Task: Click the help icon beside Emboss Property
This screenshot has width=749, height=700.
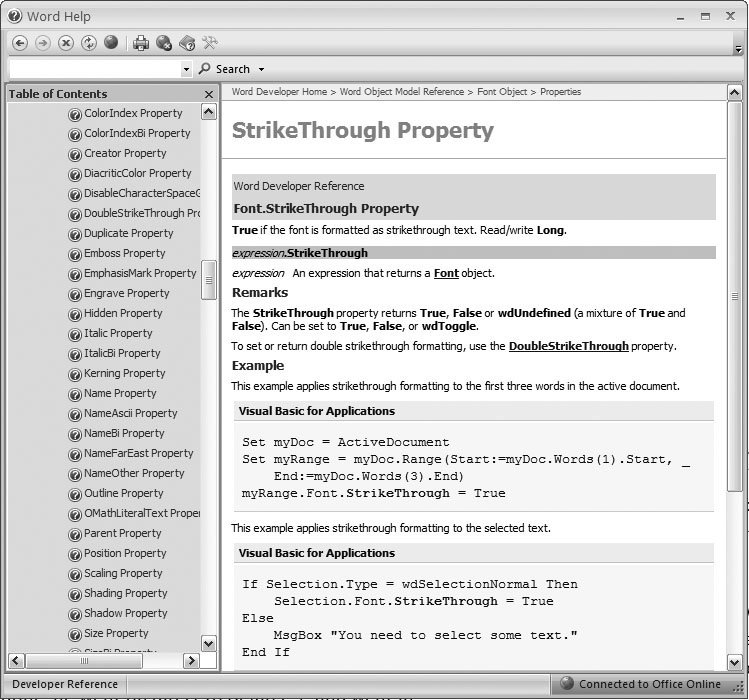Action: (75, 255)
